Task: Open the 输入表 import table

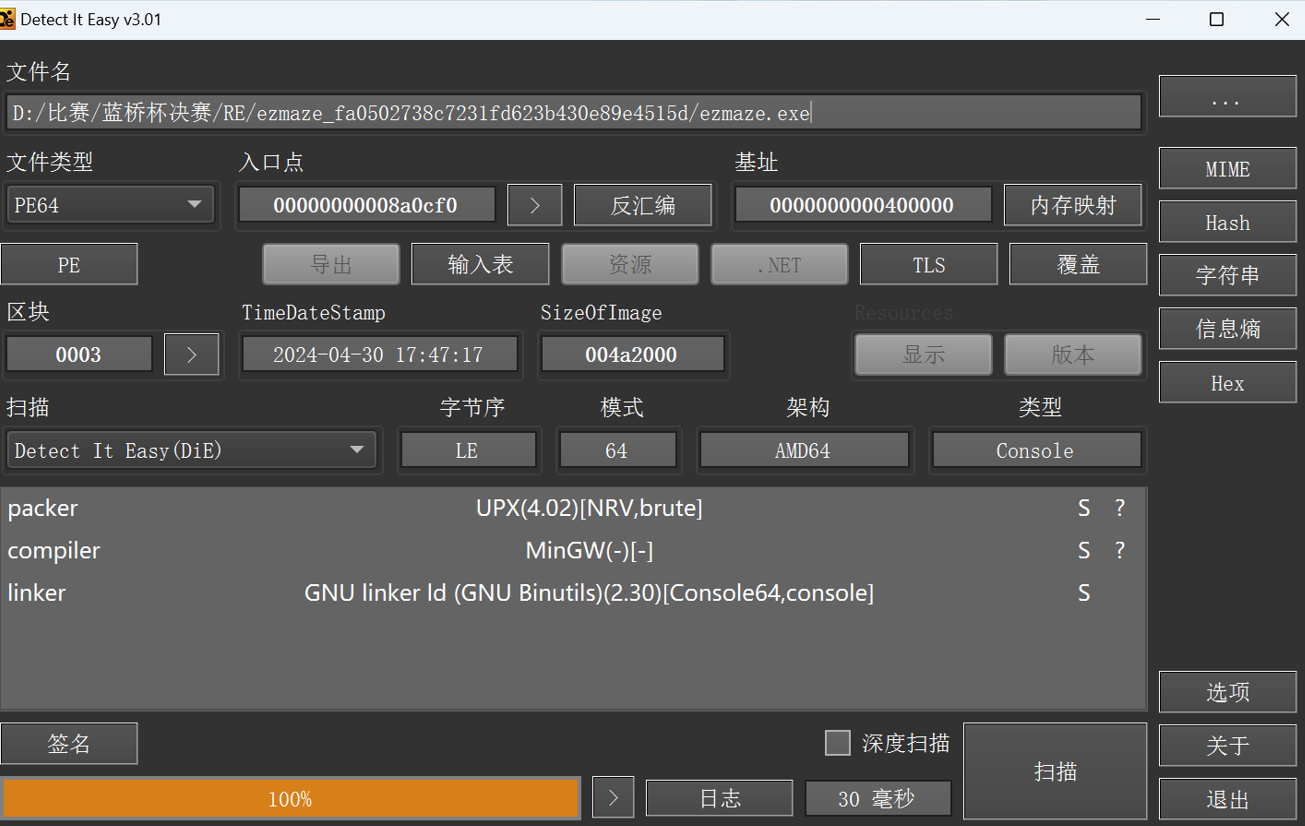Action: pos(480,264)
